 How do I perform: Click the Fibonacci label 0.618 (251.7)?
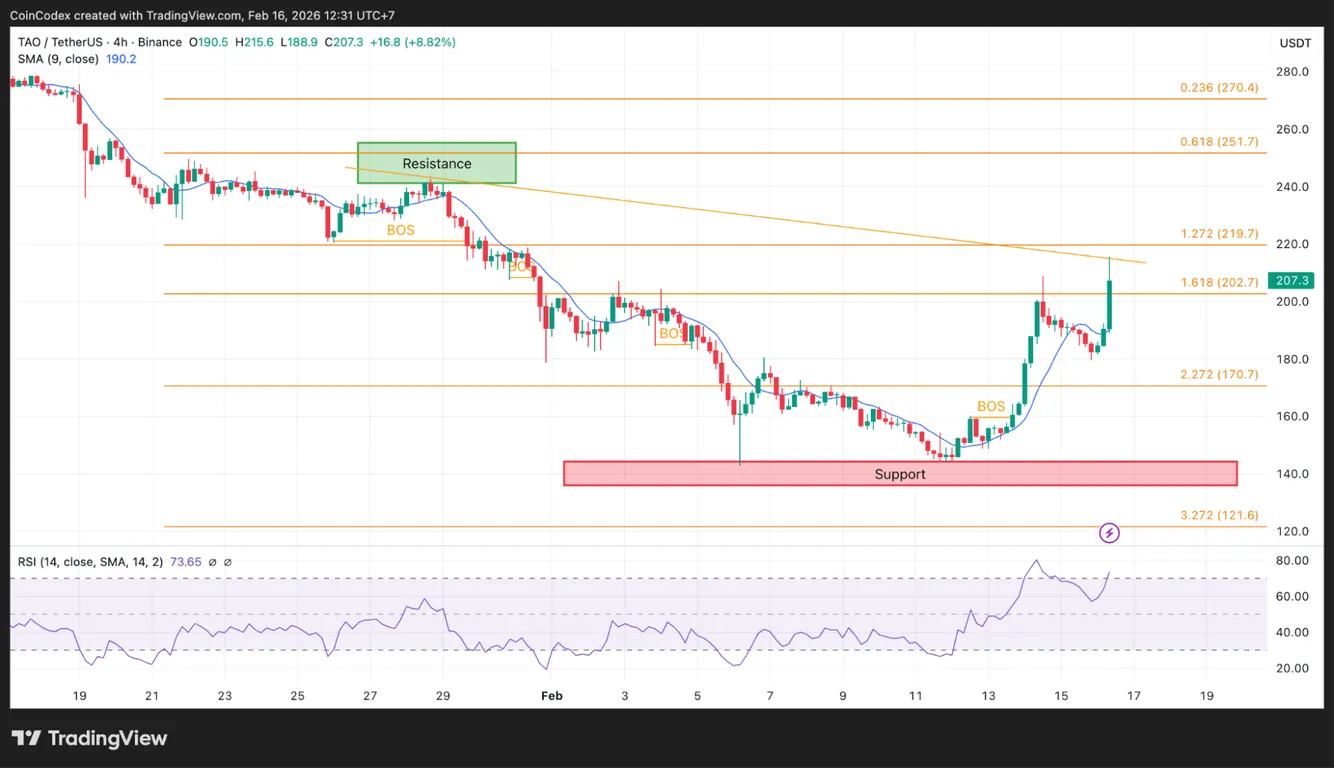click(1219, 142)
